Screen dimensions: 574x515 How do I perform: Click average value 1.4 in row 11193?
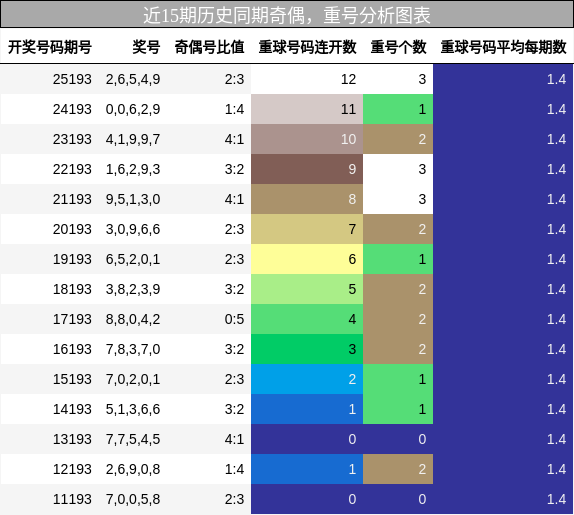point(503,499)
